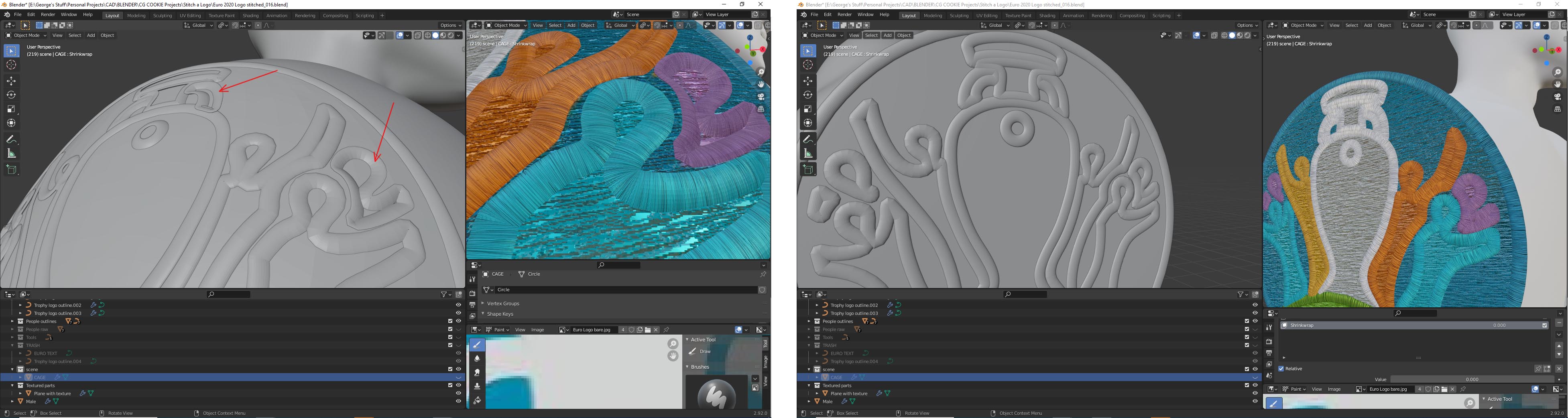Image resolution: width=1568 pixels, height=418 pixels.
Task: Select the Measure tool in right window
Action: click(808, 153)
